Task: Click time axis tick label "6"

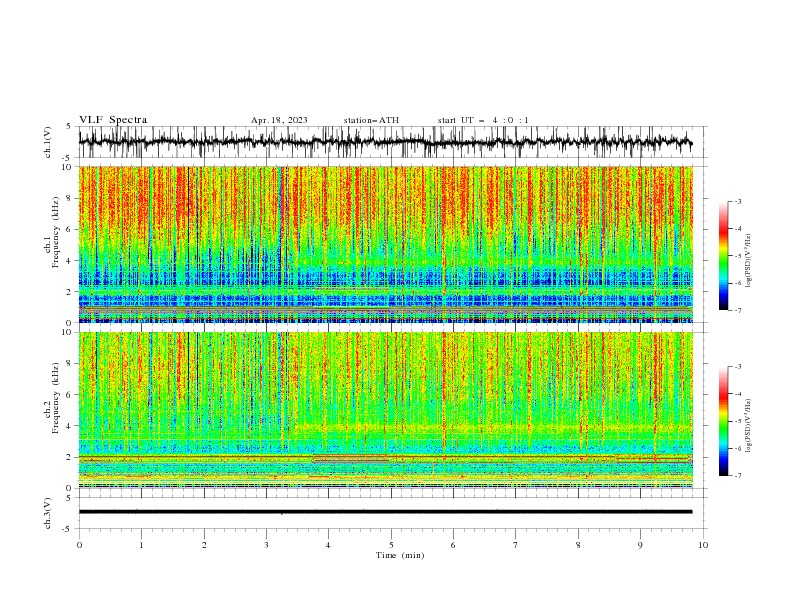Action: [453, 545]
